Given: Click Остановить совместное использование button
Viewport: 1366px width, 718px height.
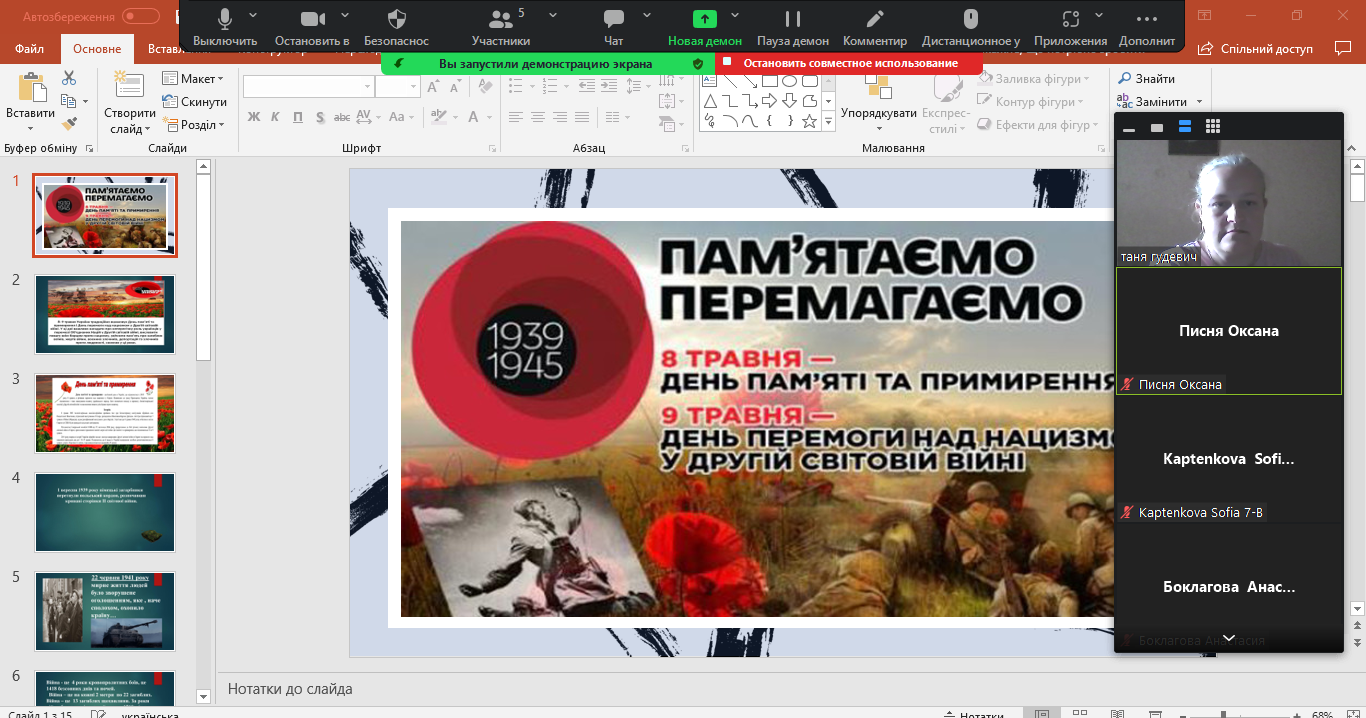Looking at the screenshot, I should 849,63.
